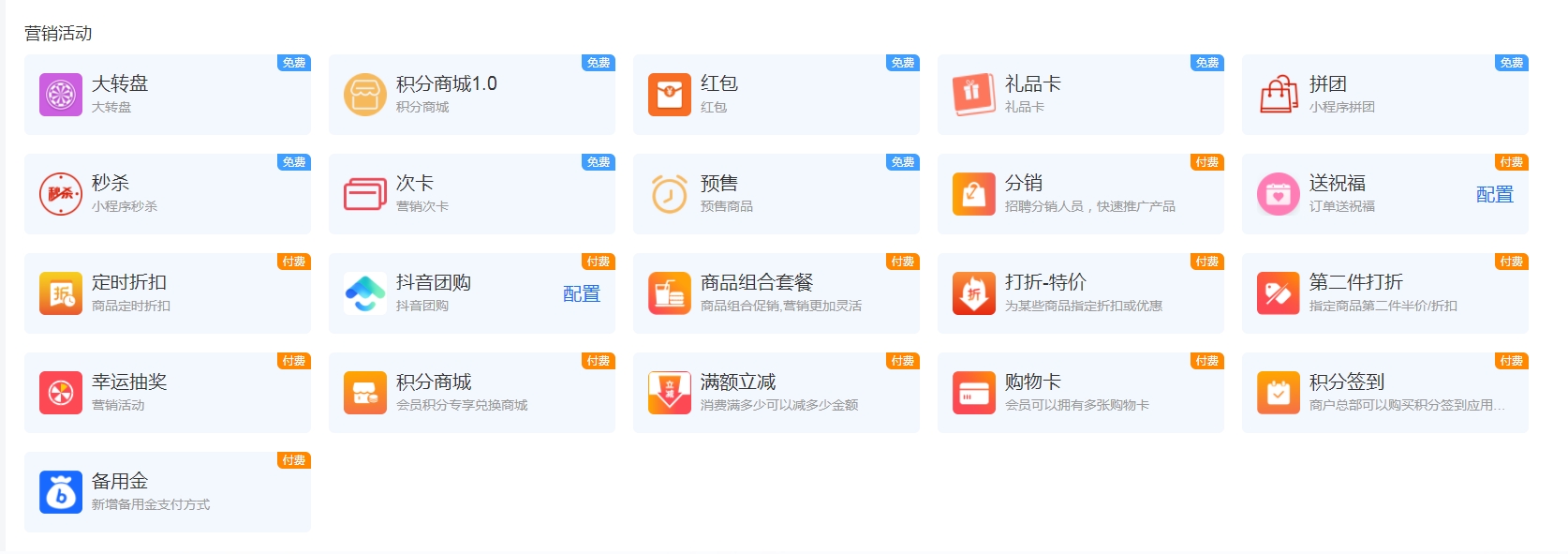The width and height of the screenshot is (1568, 554).
Task: Select the 红包 red envelope icon
Action: pyautogui.click(x=670, y=95)
